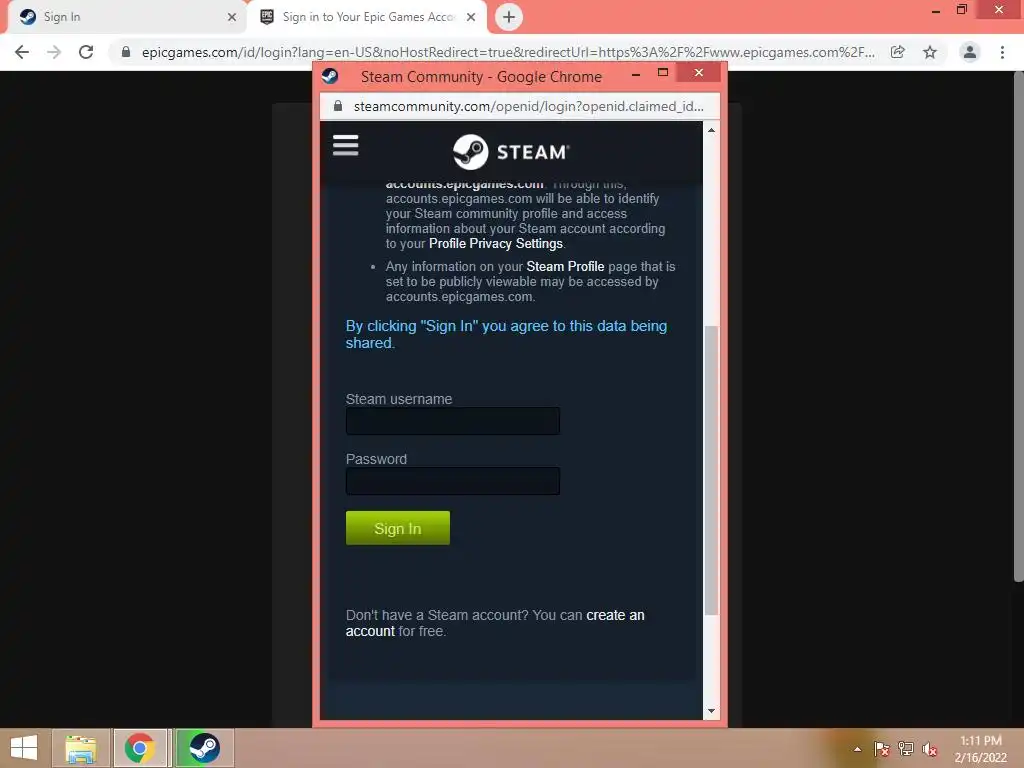
Task: Click Chrome icon in taskbar
Action: coord(140,748)
